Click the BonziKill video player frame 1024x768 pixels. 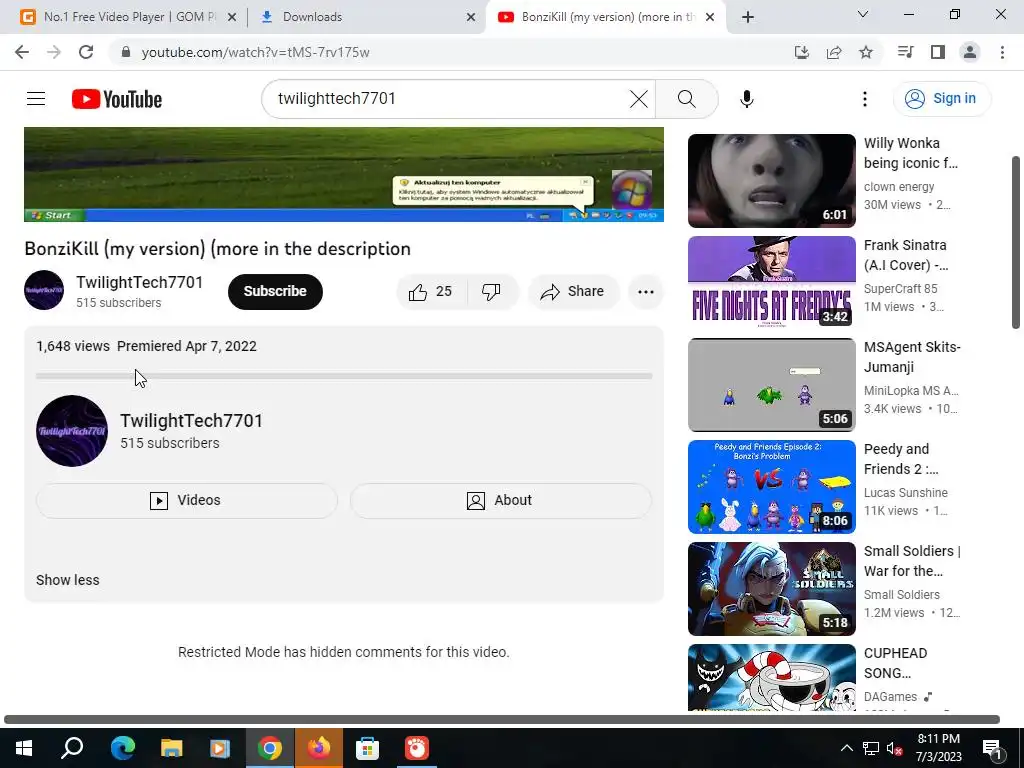point(344,174)
